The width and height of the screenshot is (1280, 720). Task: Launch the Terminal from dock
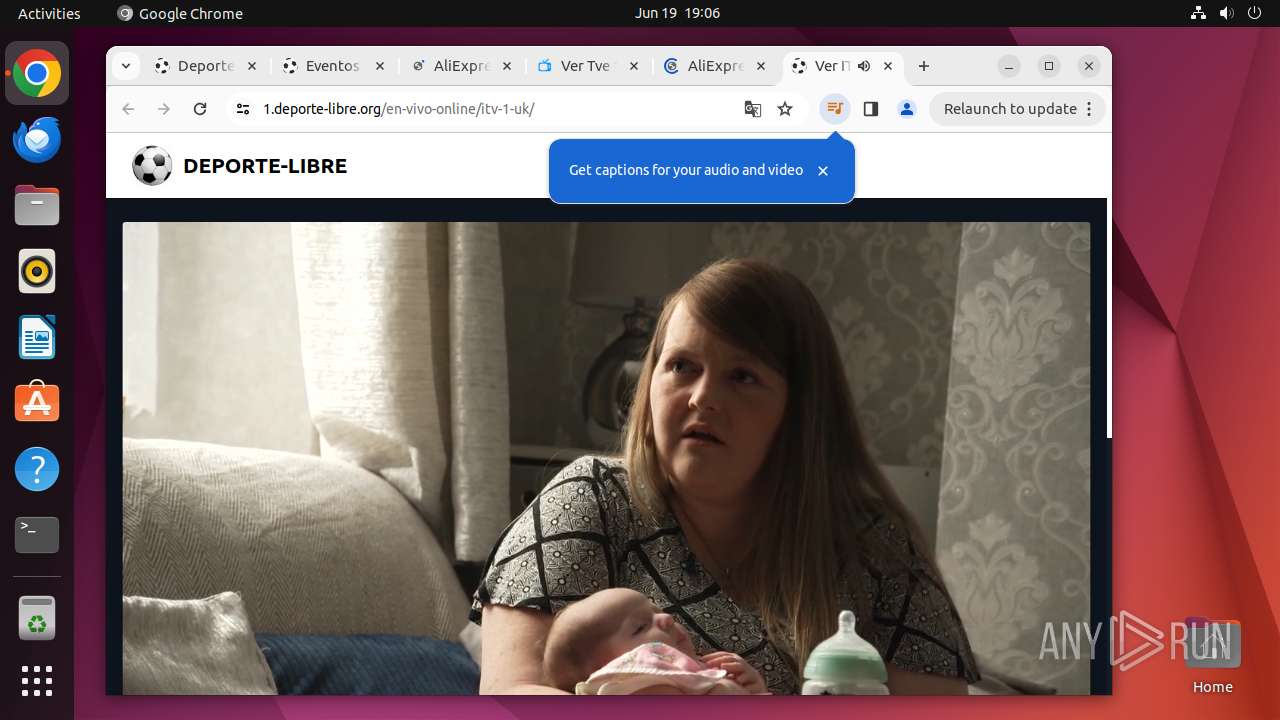37,535
